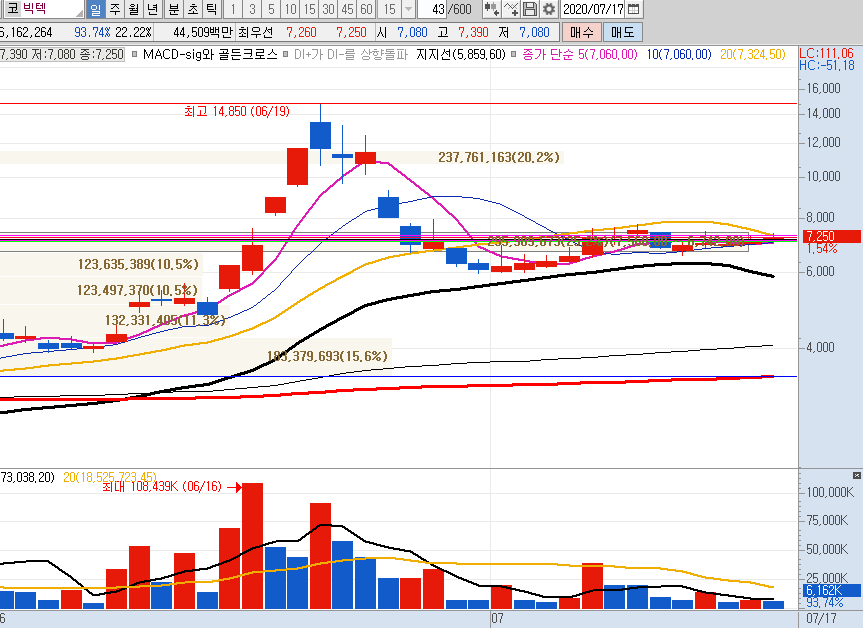Click the 30 interval button
863x628 pixels.
click(328, 9)
